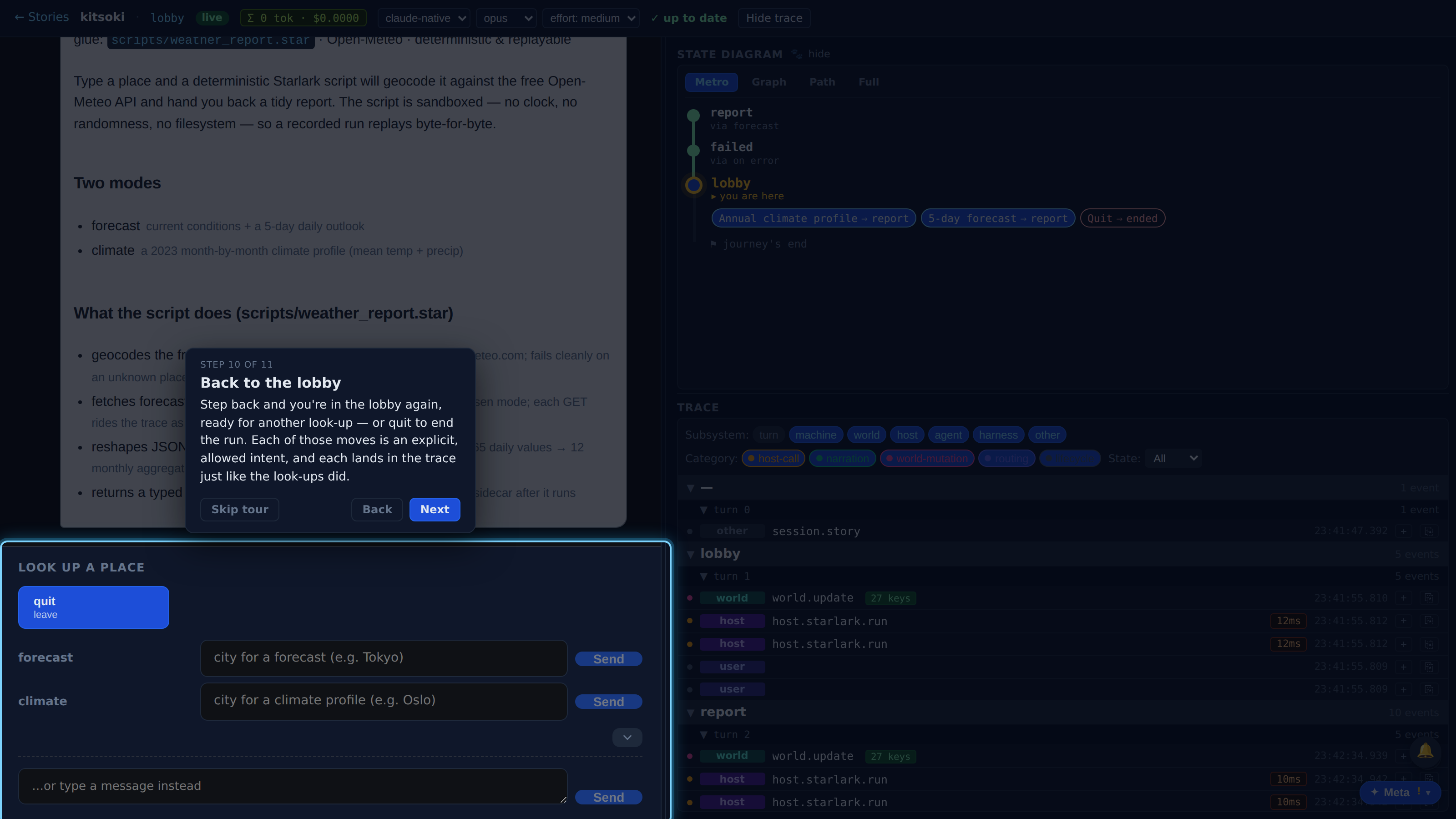
Task: Focus the type a message box
Action: click(x=293, y=786)
